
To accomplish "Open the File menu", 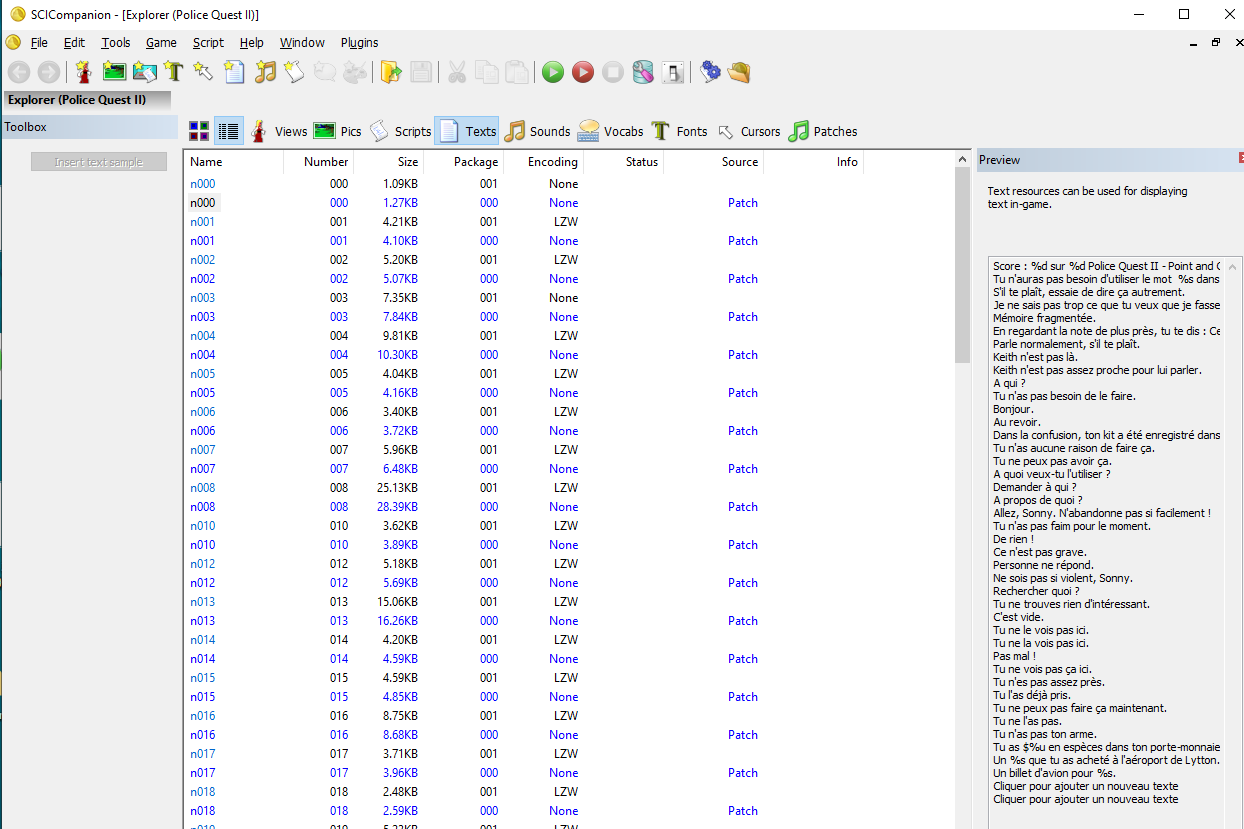I will [x=39, y=43].
